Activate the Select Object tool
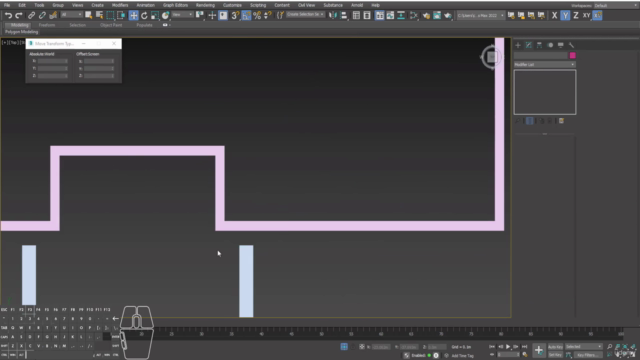Screen dimensions: 640x360 [x=89, y=16]
